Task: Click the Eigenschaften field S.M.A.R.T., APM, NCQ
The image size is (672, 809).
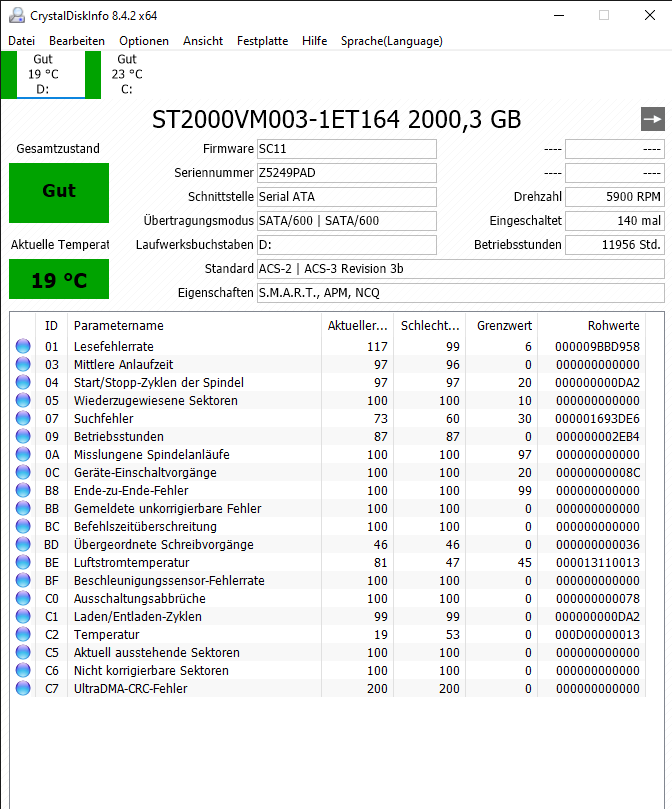Action: (x=461, y=293)
